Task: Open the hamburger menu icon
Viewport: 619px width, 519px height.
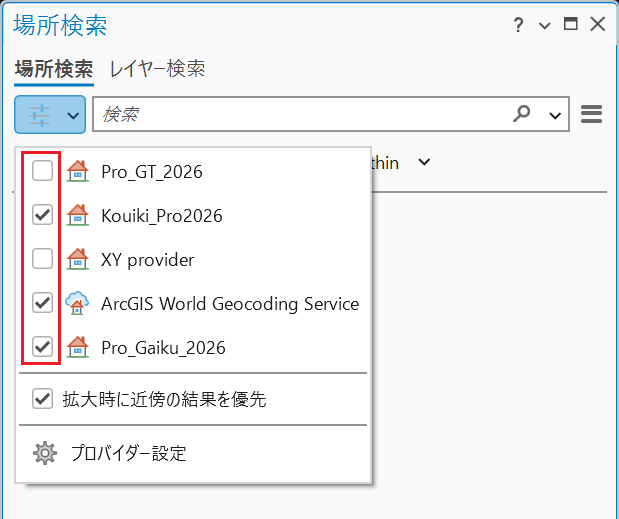Action: (591, 114)
